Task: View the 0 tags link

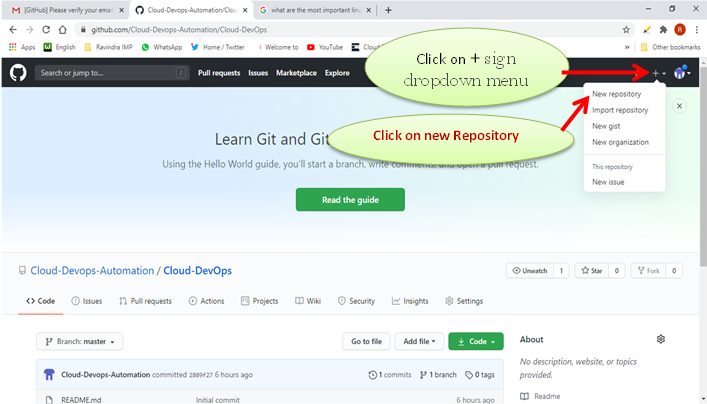Action: click(480, 375)
